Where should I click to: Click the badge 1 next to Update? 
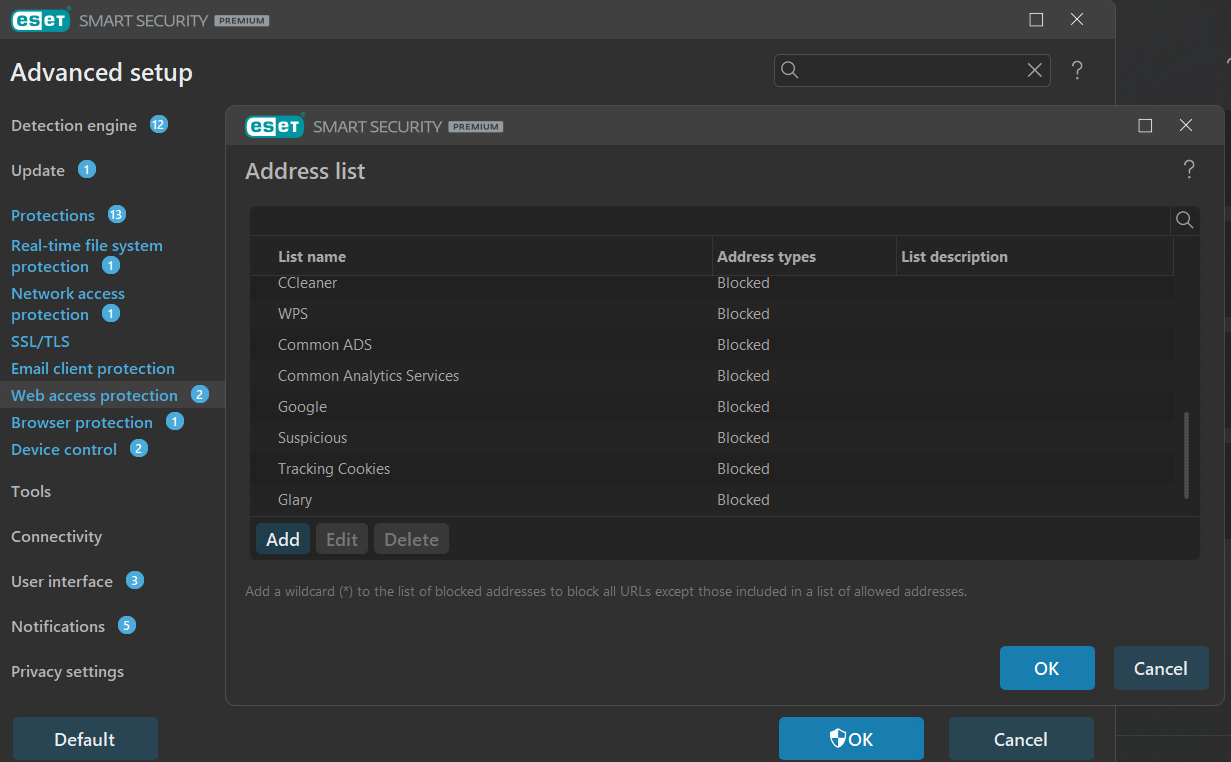coord(87,170)
